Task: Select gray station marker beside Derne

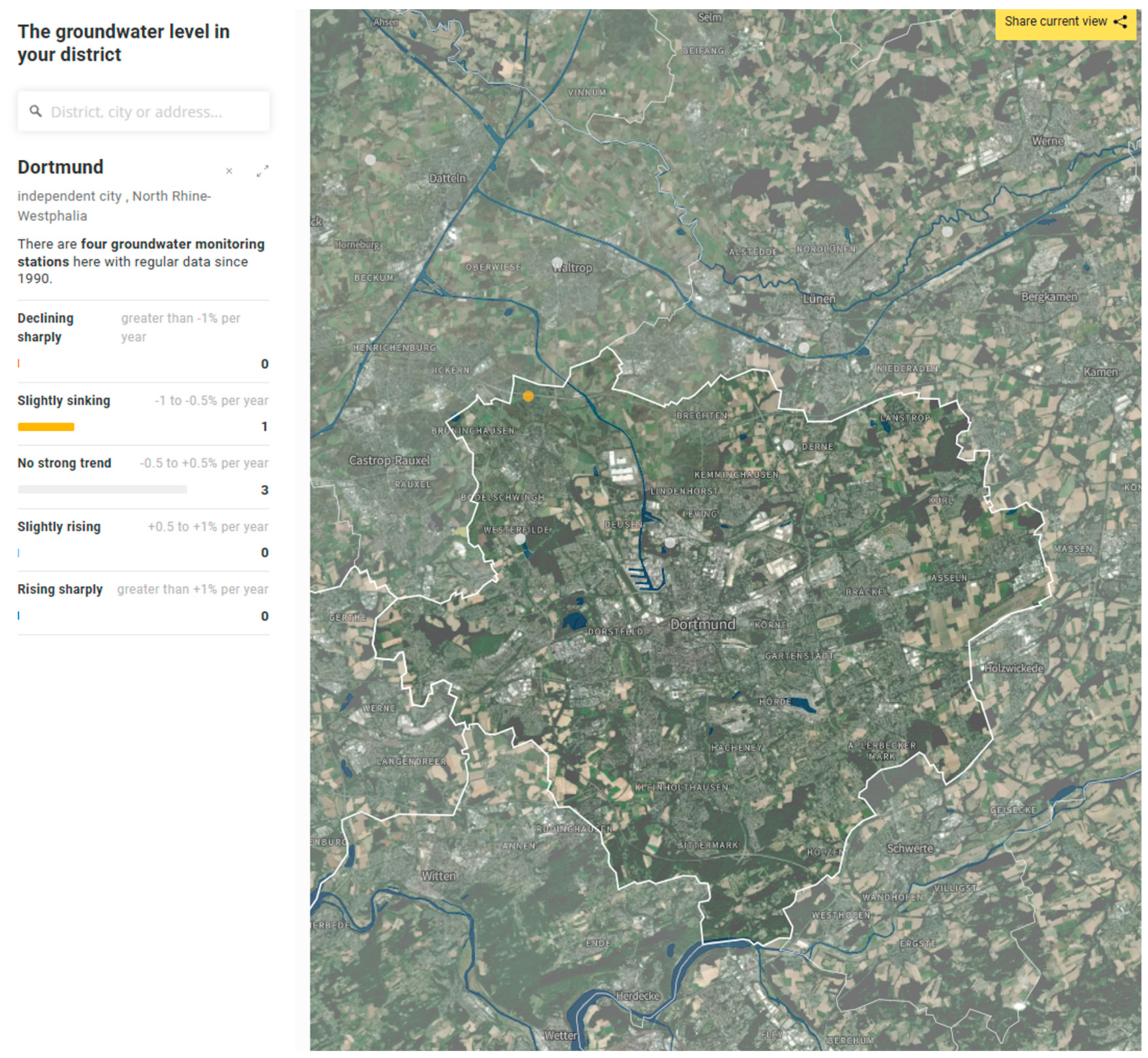Action: [x=788, y=445]
